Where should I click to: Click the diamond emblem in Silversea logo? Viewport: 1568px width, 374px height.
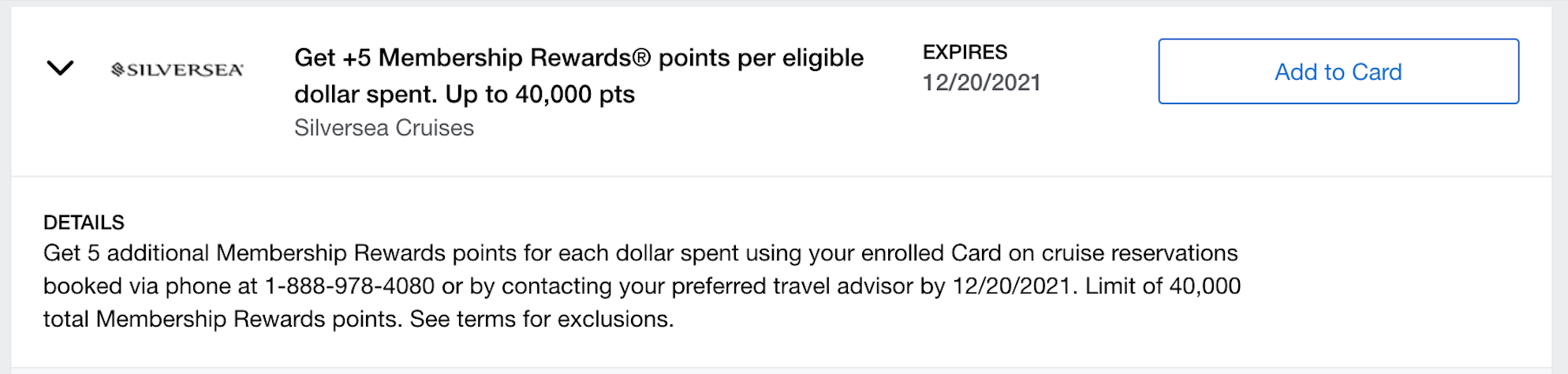[118, 70]
